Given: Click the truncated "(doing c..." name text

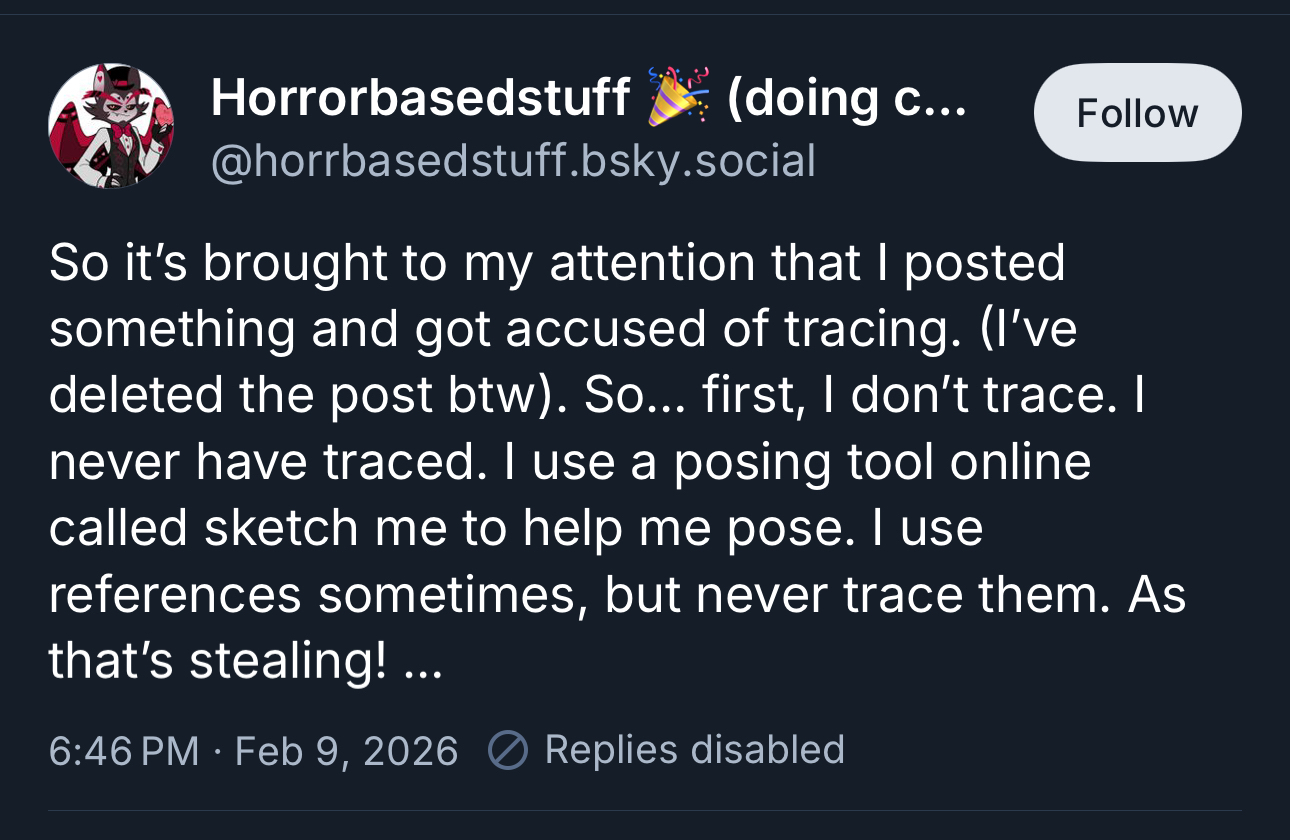Looking at the screenshot, I should click(x=846, y=97).
